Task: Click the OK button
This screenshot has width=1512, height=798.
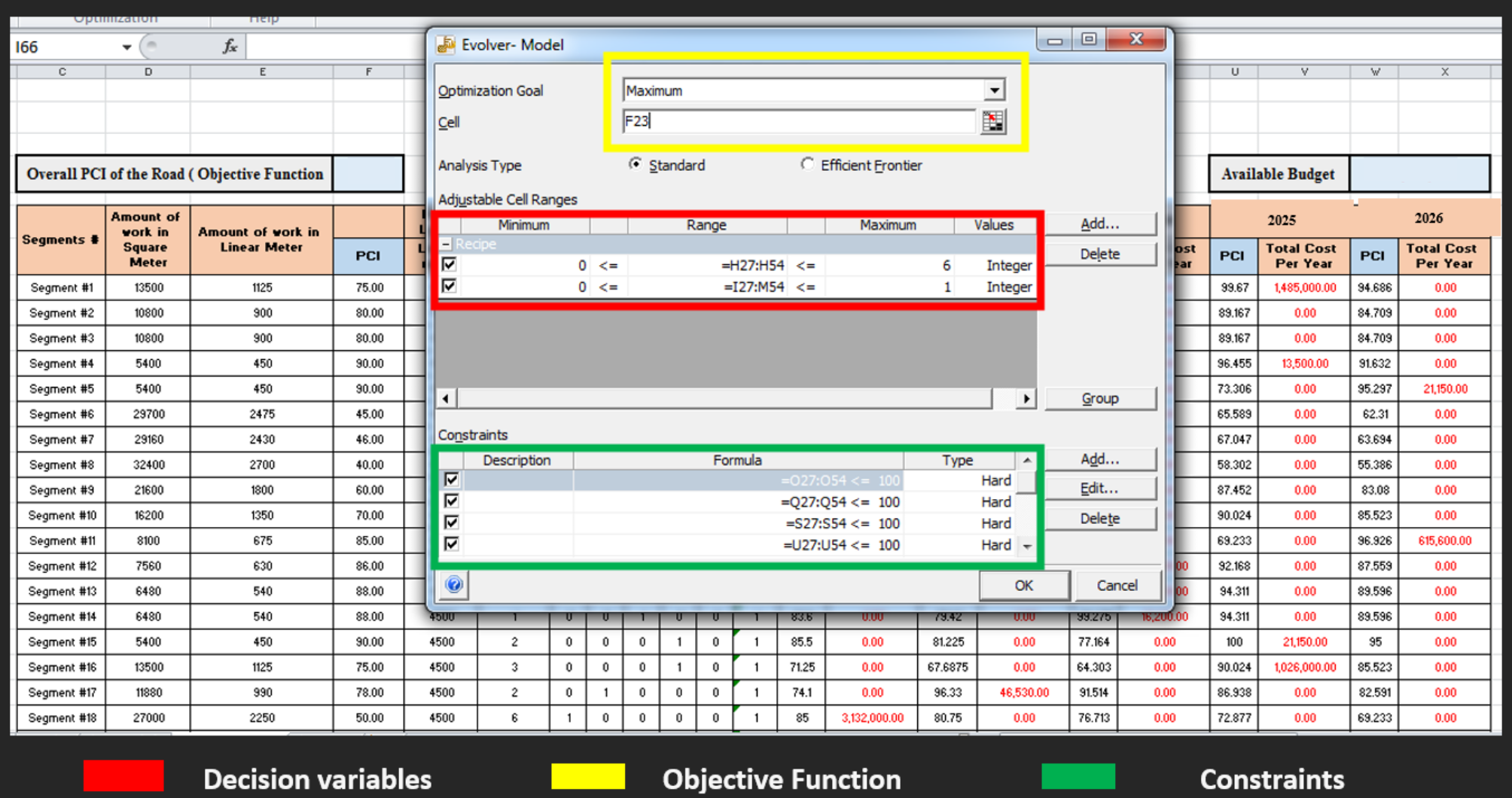Action: [x=1023, y=586]
